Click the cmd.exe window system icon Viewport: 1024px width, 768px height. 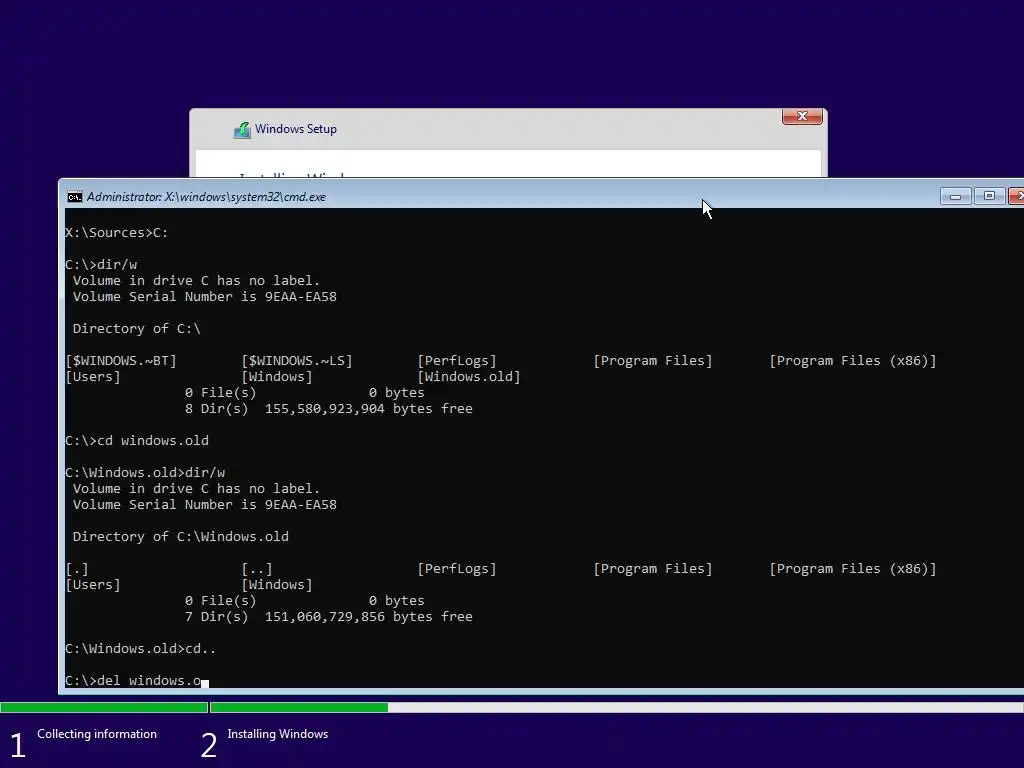75,197
